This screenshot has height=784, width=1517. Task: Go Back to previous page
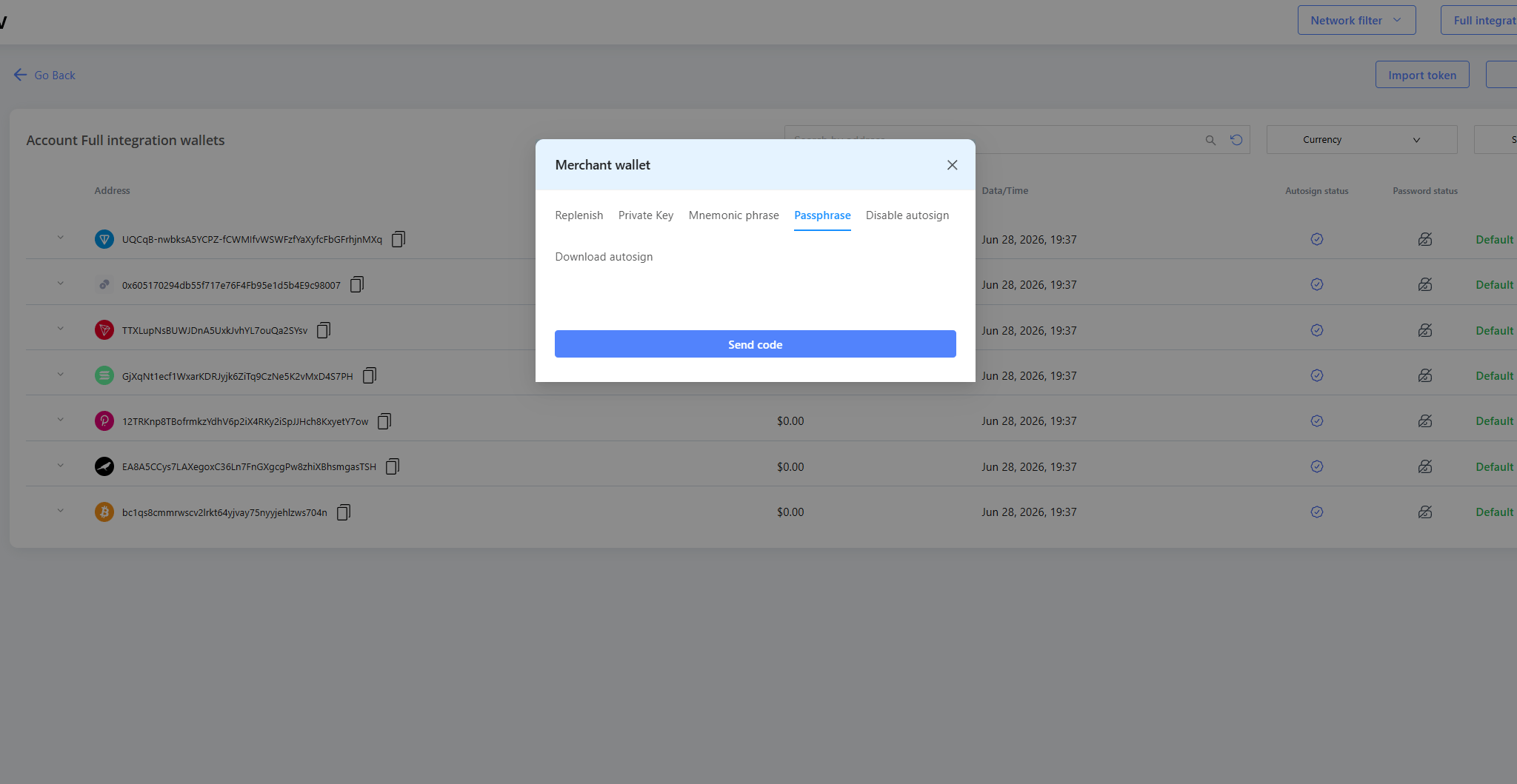click(44, 75)
